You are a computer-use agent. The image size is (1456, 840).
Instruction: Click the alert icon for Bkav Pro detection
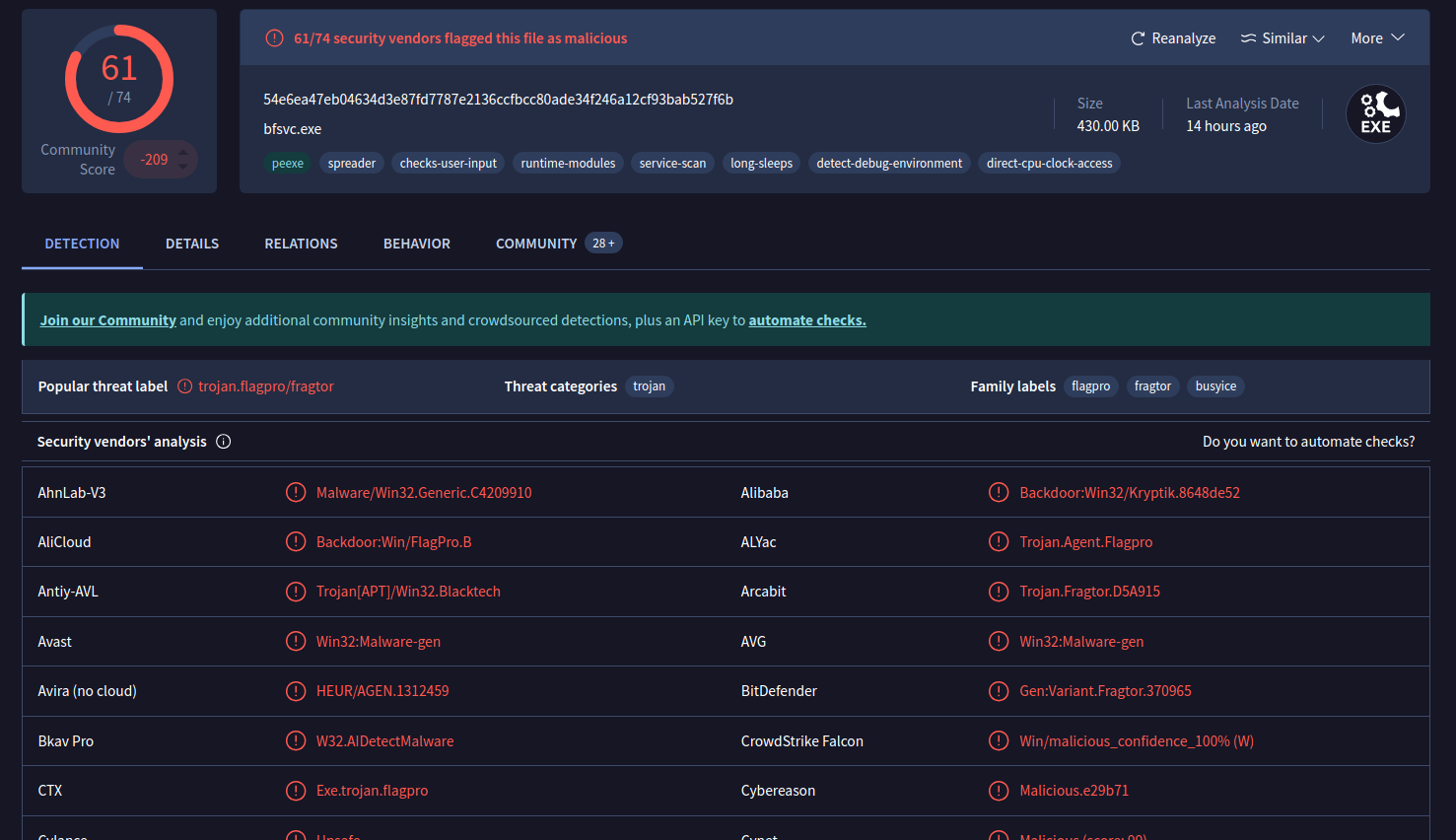pyautogui.click(x=296, y=740)
